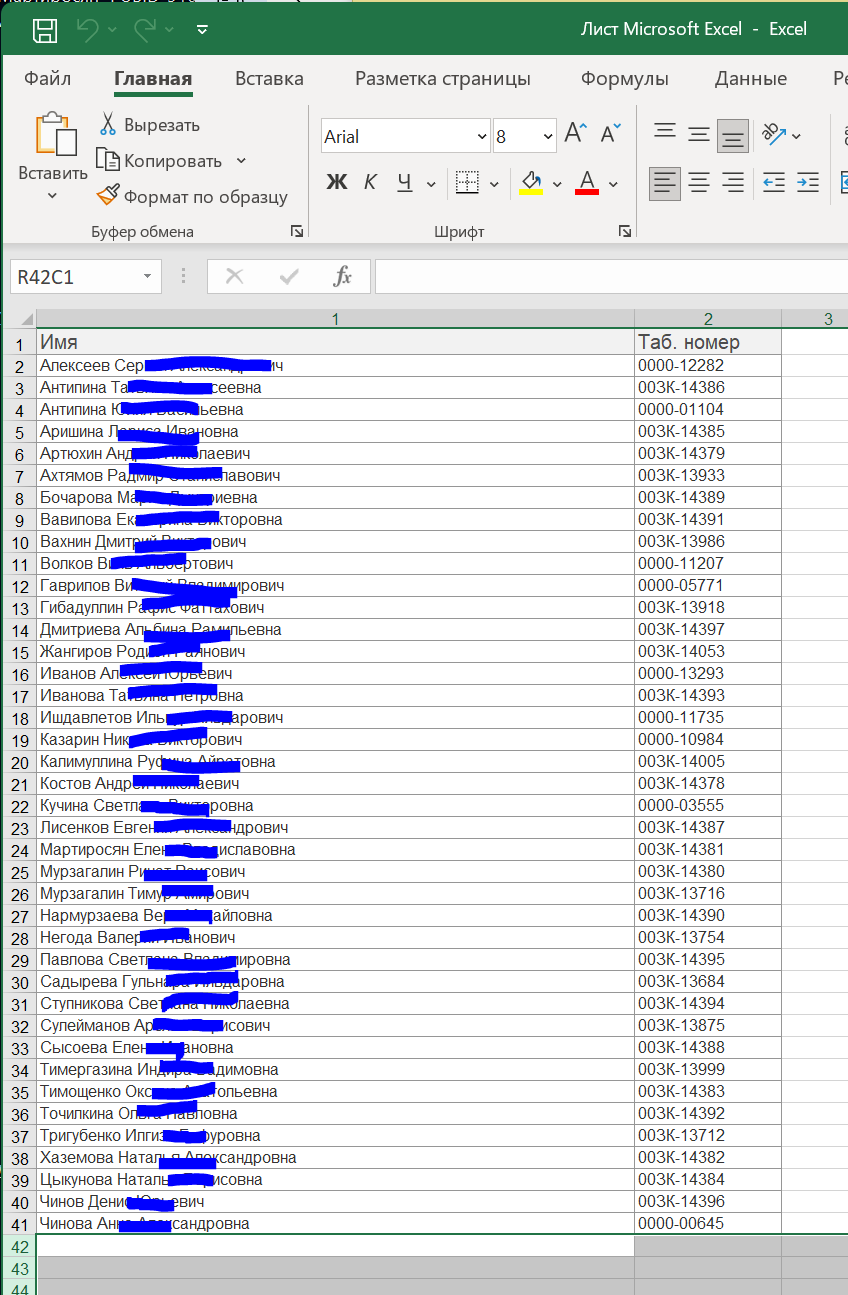Select the entire sheet with the corner button
Viewport: 848px width, 1295px height.
click(19, 319)
